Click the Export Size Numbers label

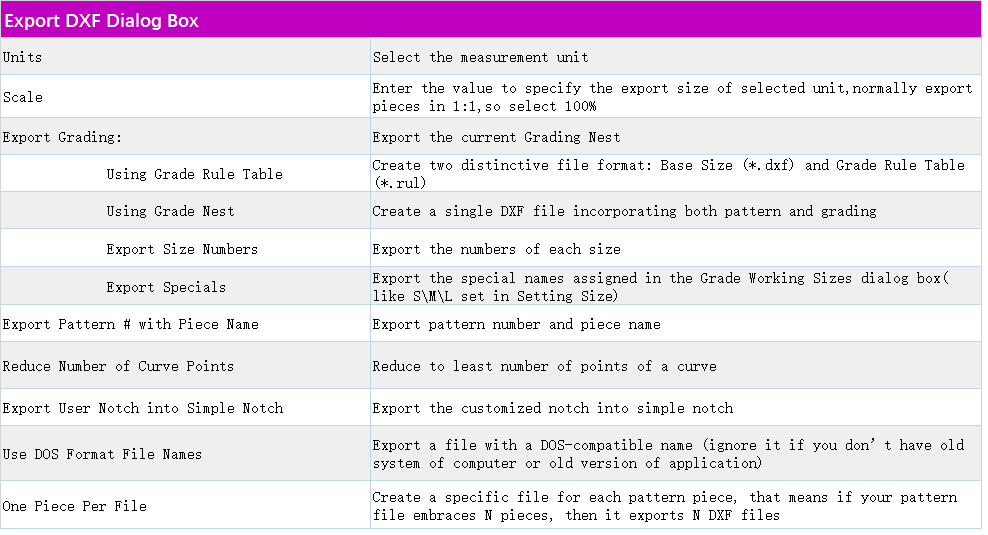[182, 249]
